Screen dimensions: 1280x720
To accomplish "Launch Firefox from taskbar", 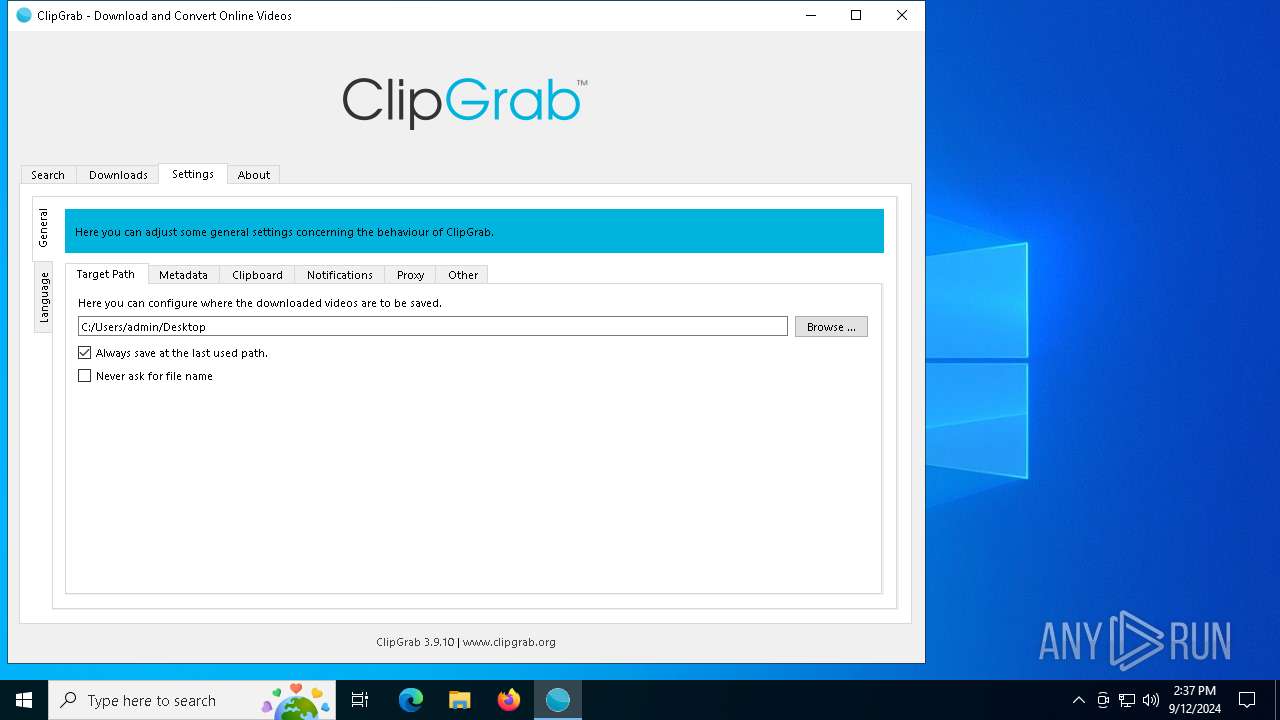I will tap(509, 700).
